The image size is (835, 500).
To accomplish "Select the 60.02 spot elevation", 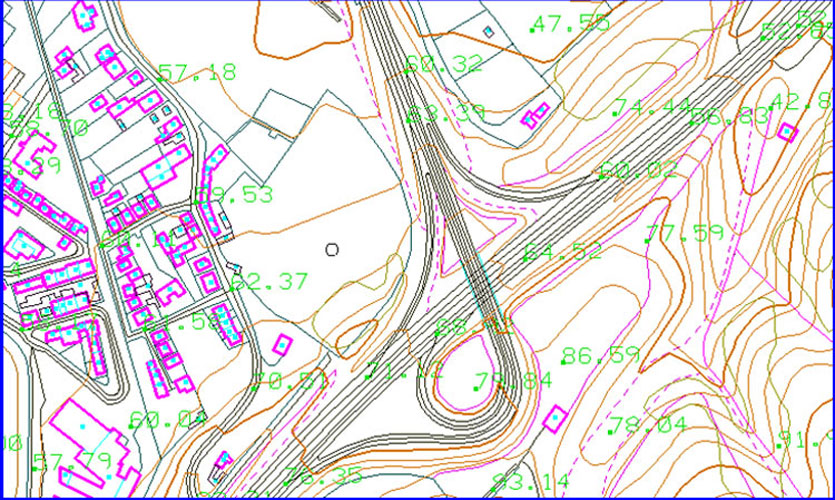I will point(638,171).
